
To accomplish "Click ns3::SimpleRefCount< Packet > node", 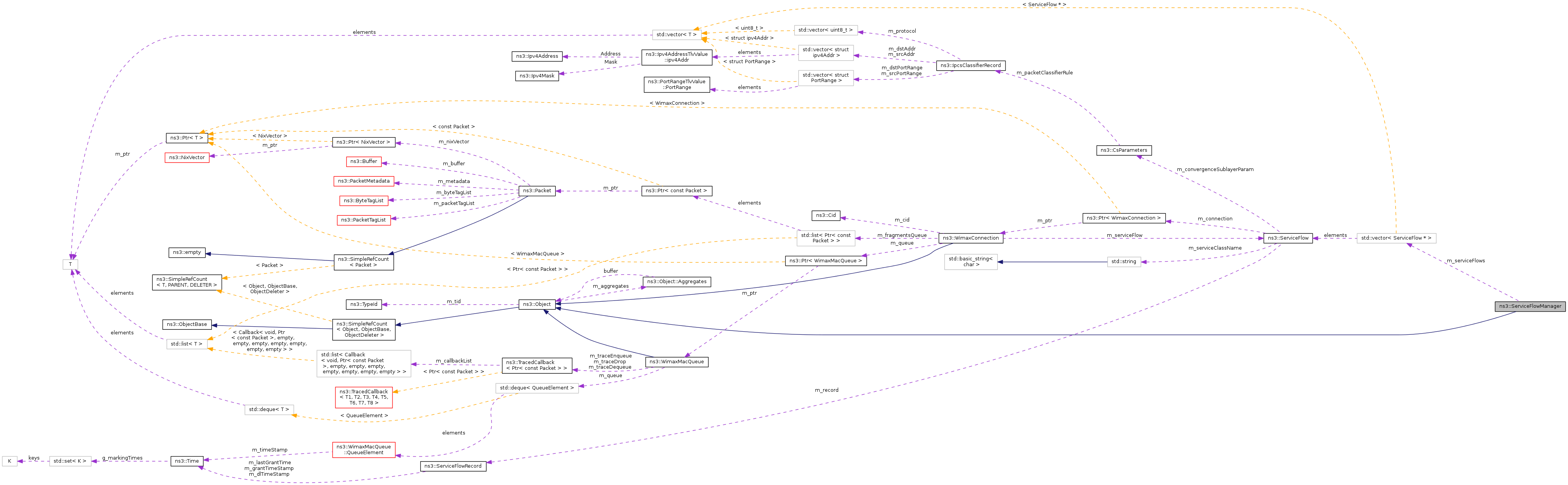I will tap(364, 262).
